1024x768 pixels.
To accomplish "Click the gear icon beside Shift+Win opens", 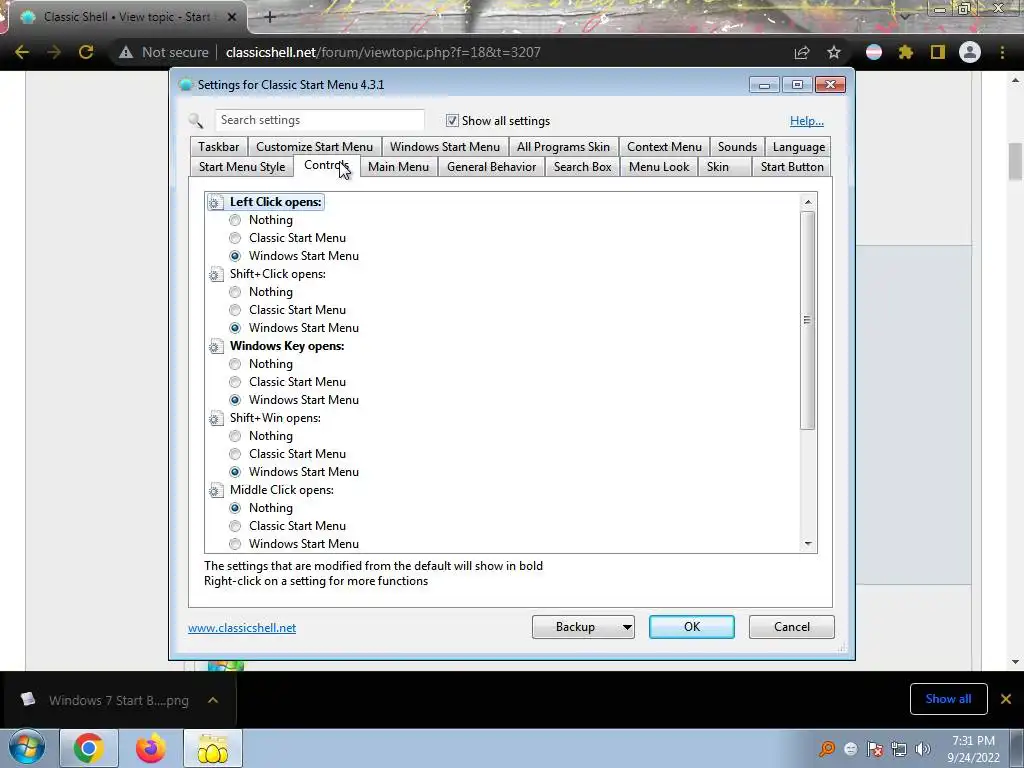I will (x=216, y=418).
